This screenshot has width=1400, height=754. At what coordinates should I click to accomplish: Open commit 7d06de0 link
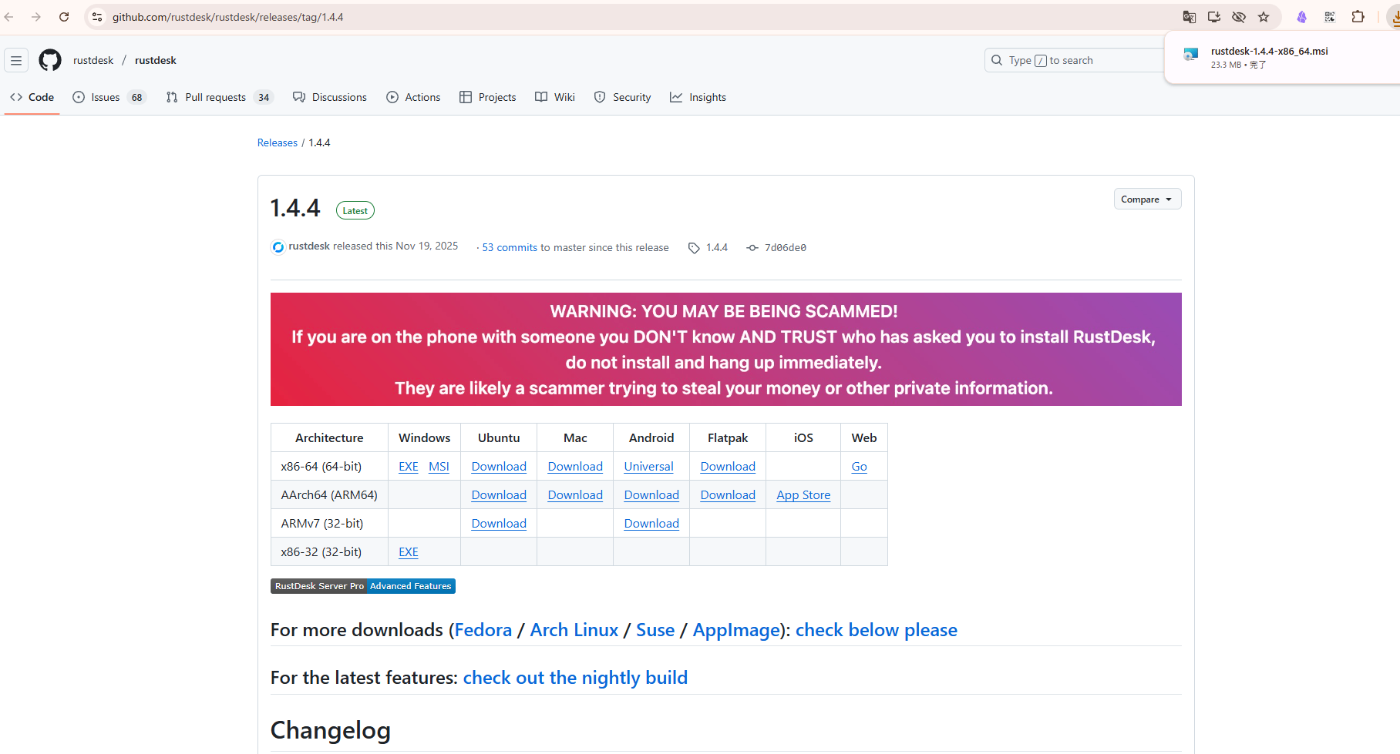785,248
